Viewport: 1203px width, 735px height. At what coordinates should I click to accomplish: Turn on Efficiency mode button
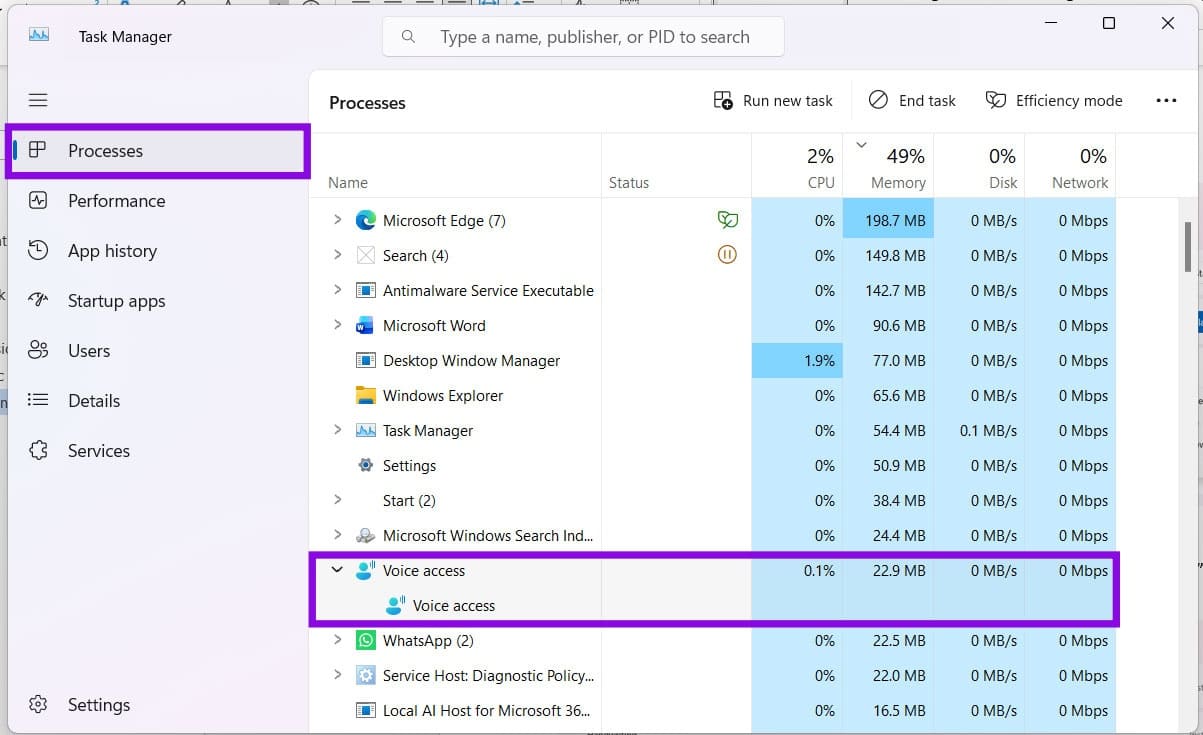[1054, 100]
